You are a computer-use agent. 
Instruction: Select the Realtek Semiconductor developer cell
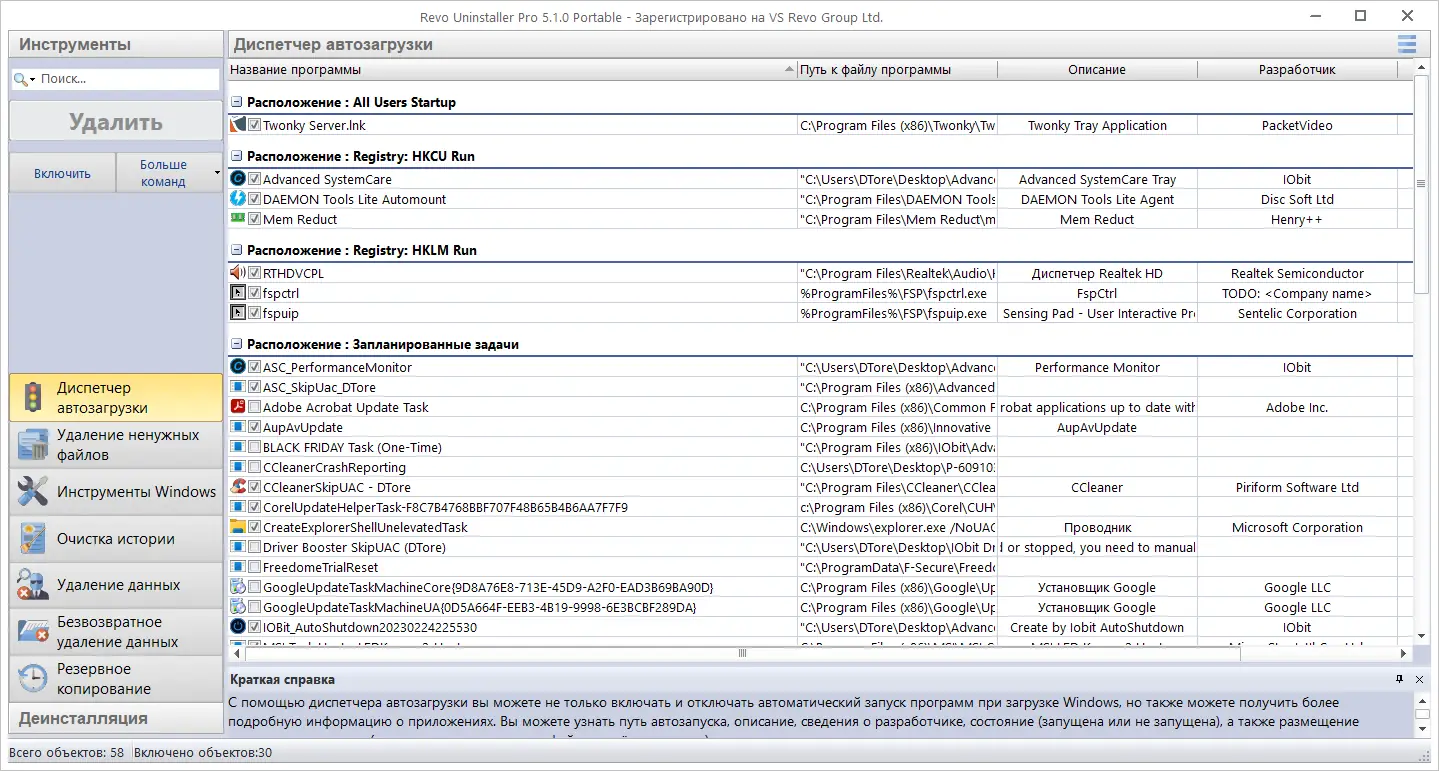tap(1297, 273)
